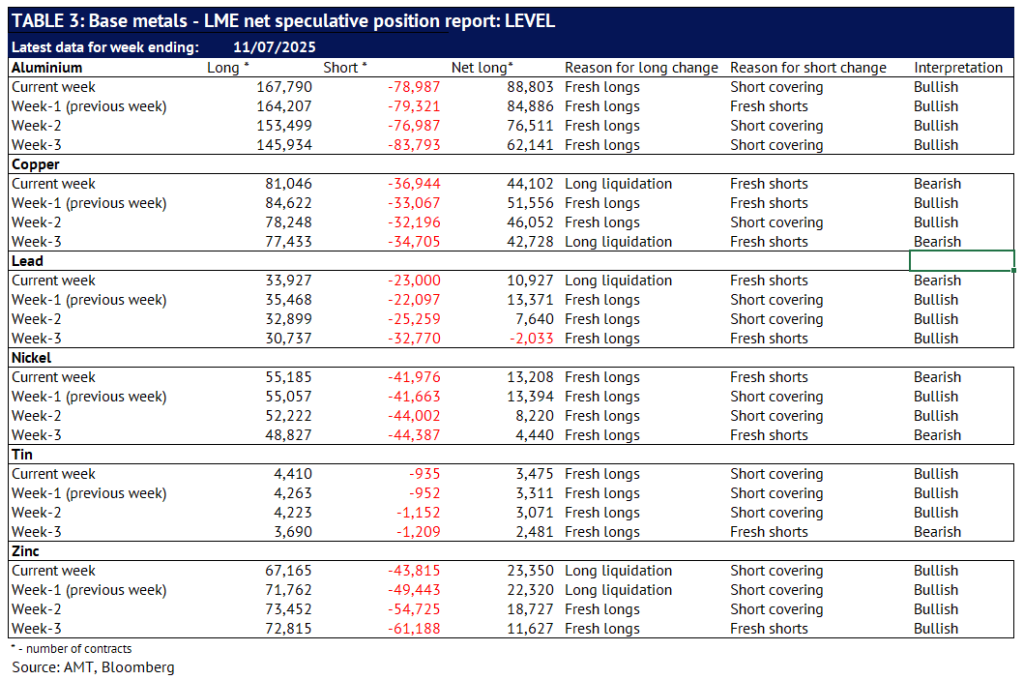Click Aluminium Week-3 long value 145,934

[x=284, y=145]
